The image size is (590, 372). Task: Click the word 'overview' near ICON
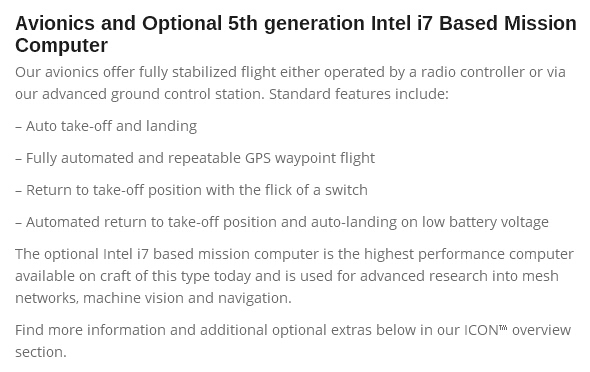tap(541, 330)
